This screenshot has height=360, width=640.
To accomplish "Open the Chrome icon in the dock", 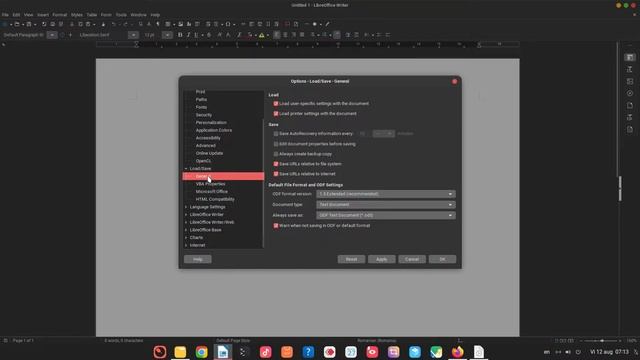I will (x=202, y=352).
